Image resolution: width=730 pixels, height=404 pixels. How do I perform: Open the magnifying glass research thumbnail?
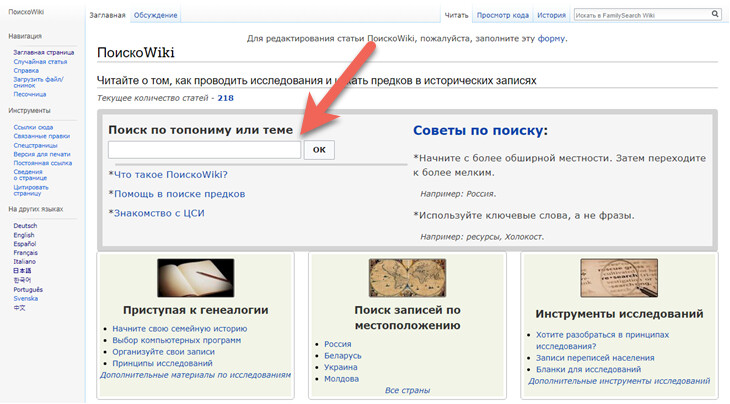click(619, 278)
